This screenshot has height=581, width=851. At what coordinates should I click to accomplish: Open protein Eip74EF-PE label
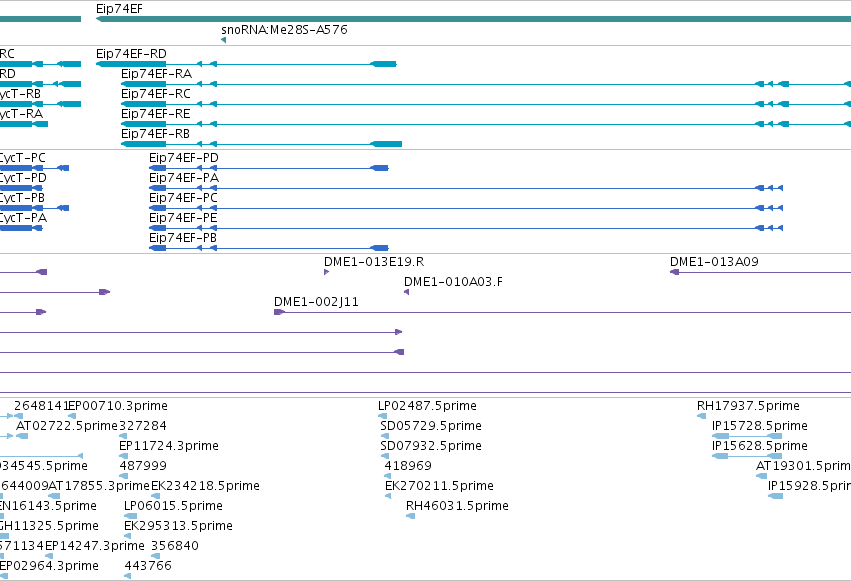pyautogui.click(x=183, y=218)
